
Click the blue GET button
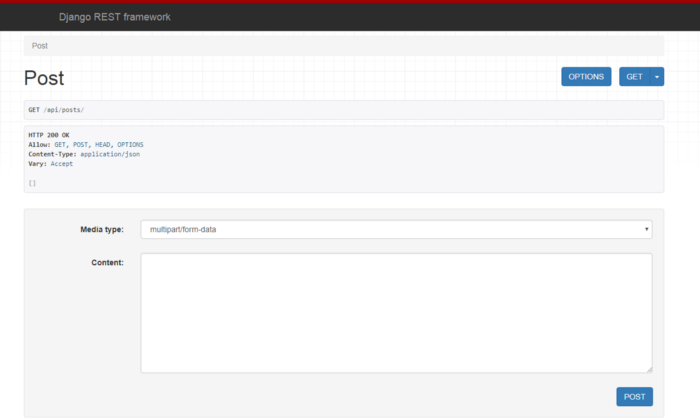click(634, 77)
